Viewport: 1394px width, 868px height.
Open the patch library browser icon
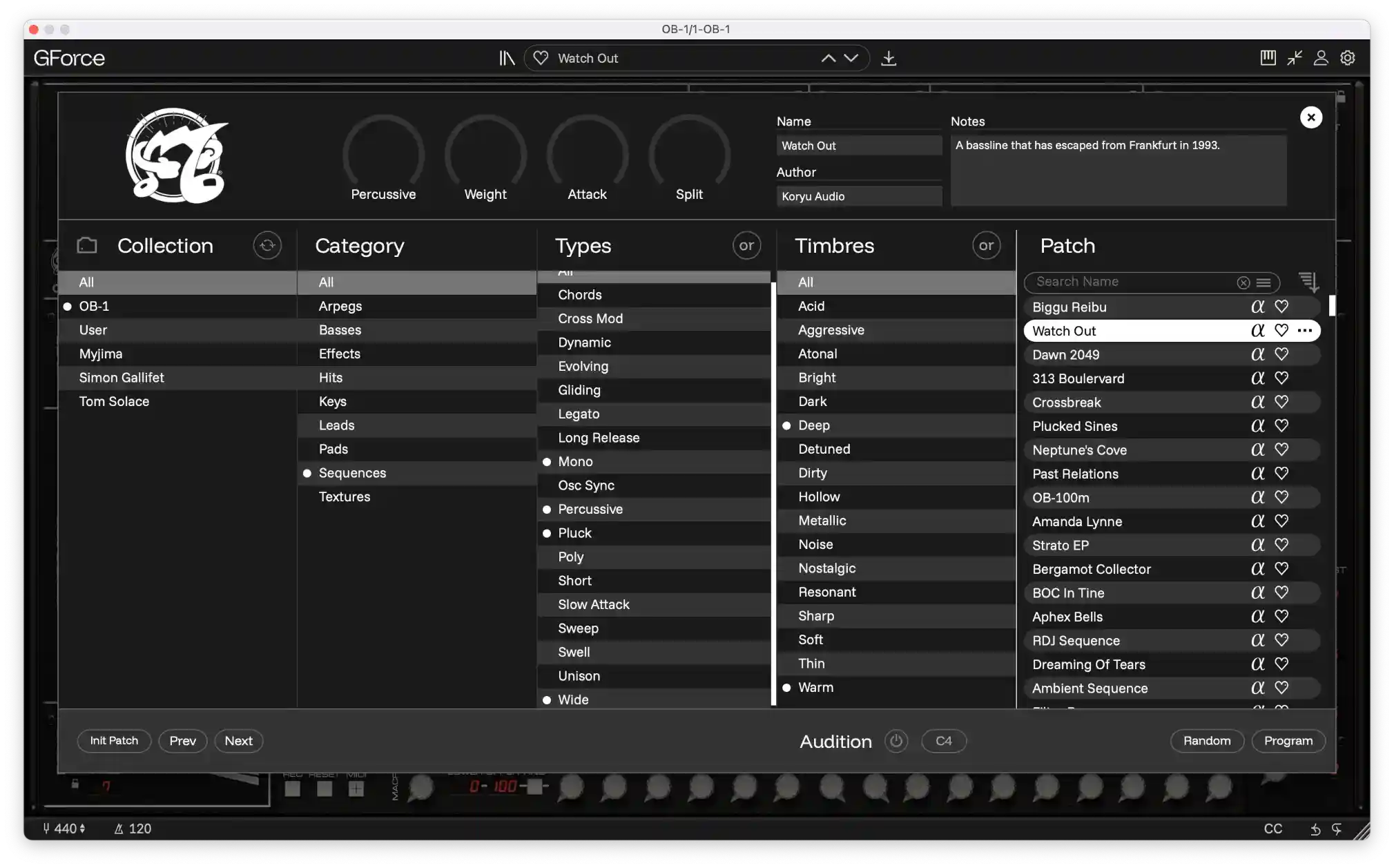click(507, 59)
